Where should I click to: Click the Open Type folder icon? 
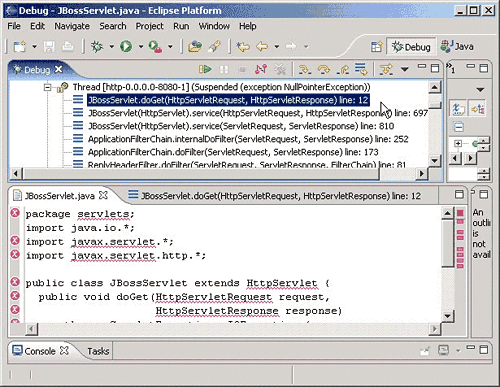[195, 46]
